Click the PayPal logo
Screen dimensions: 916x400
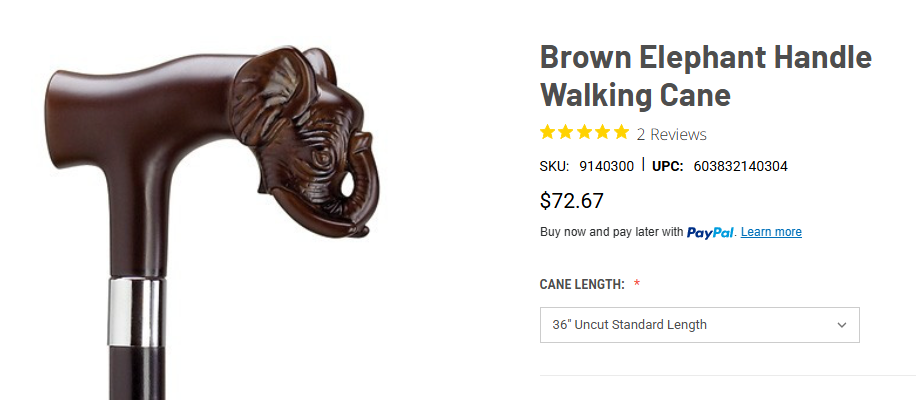[711, 233]
